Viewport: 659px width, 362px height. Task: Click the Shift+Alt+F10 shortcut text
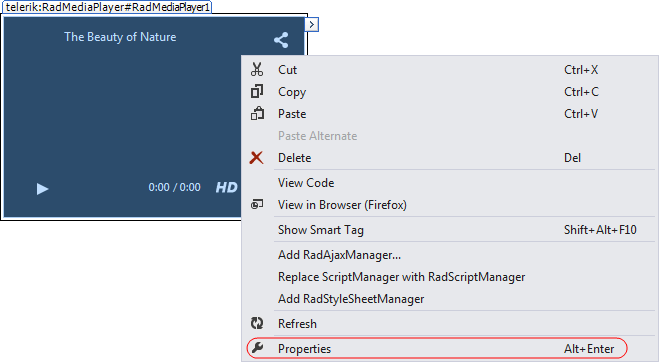click(x=600, y=230)
